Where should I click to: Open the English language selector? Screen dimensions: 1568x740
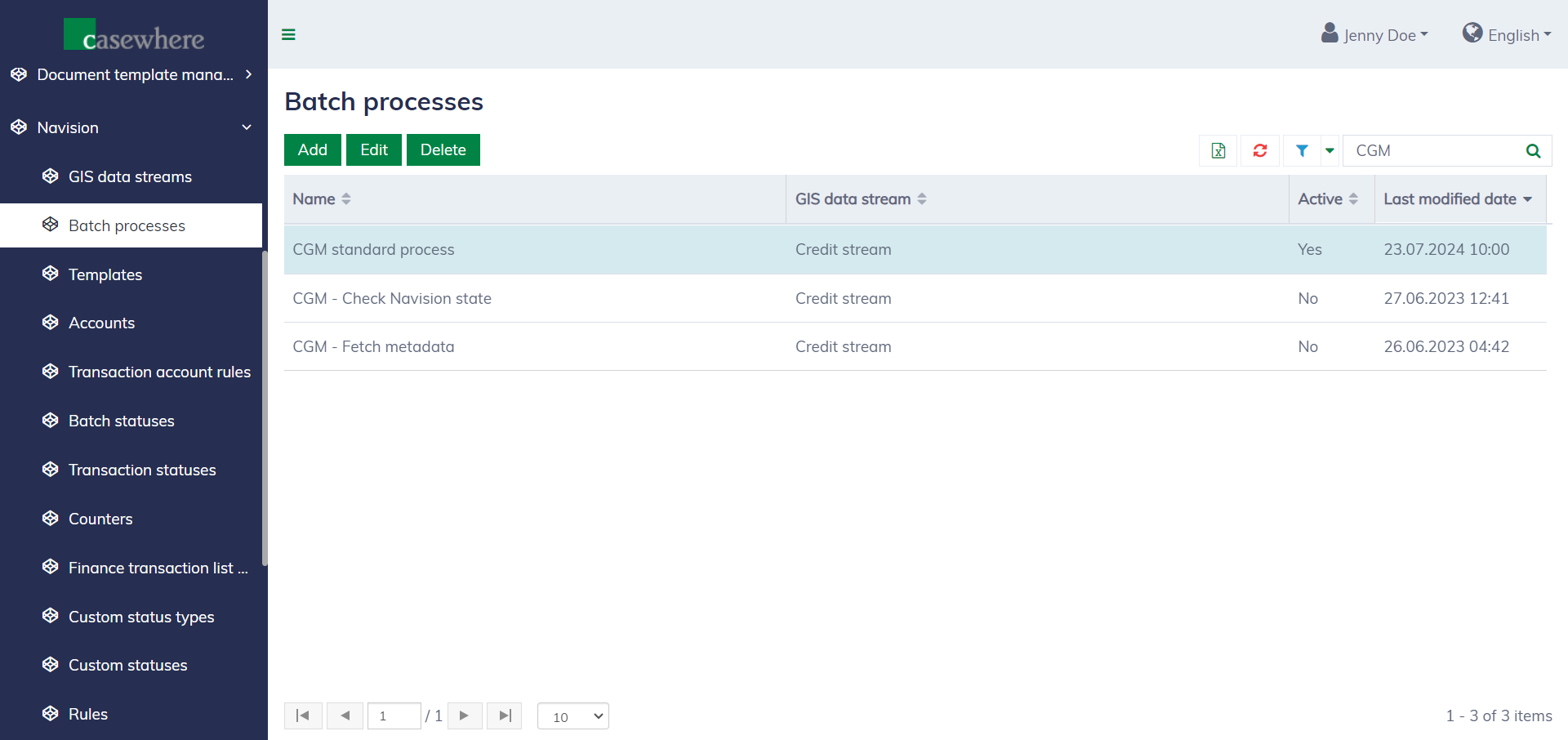[1507, 34]
